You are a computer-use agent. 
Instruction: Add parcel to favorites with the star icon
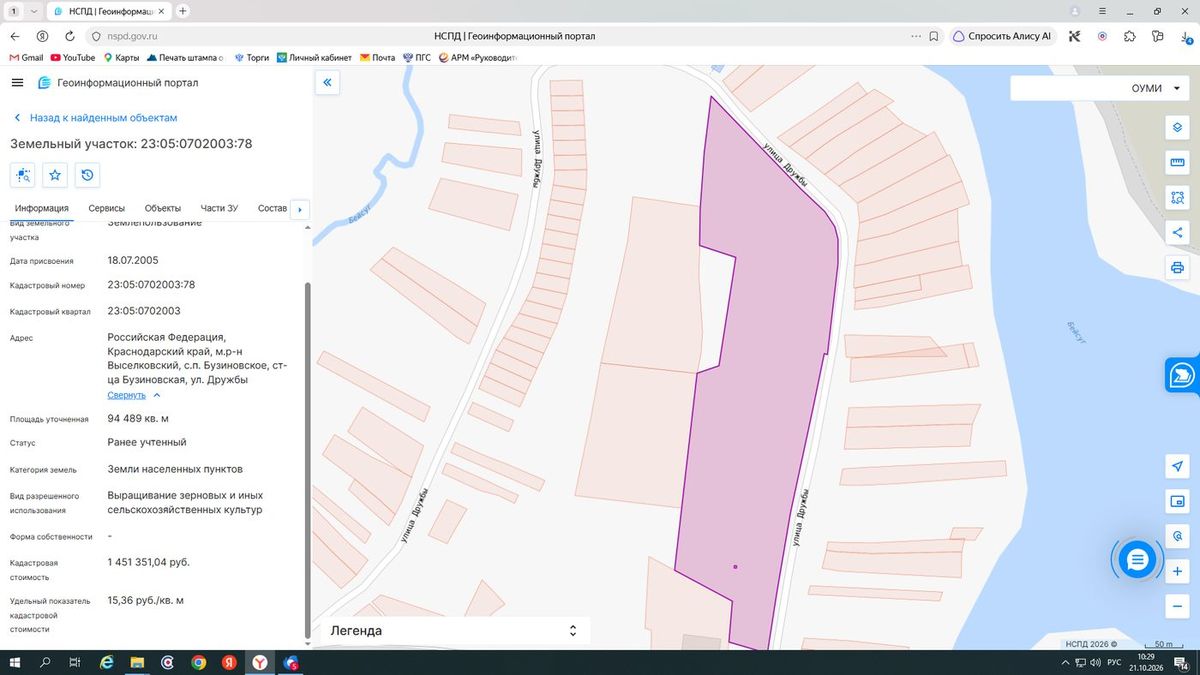[x=55, y=175]
